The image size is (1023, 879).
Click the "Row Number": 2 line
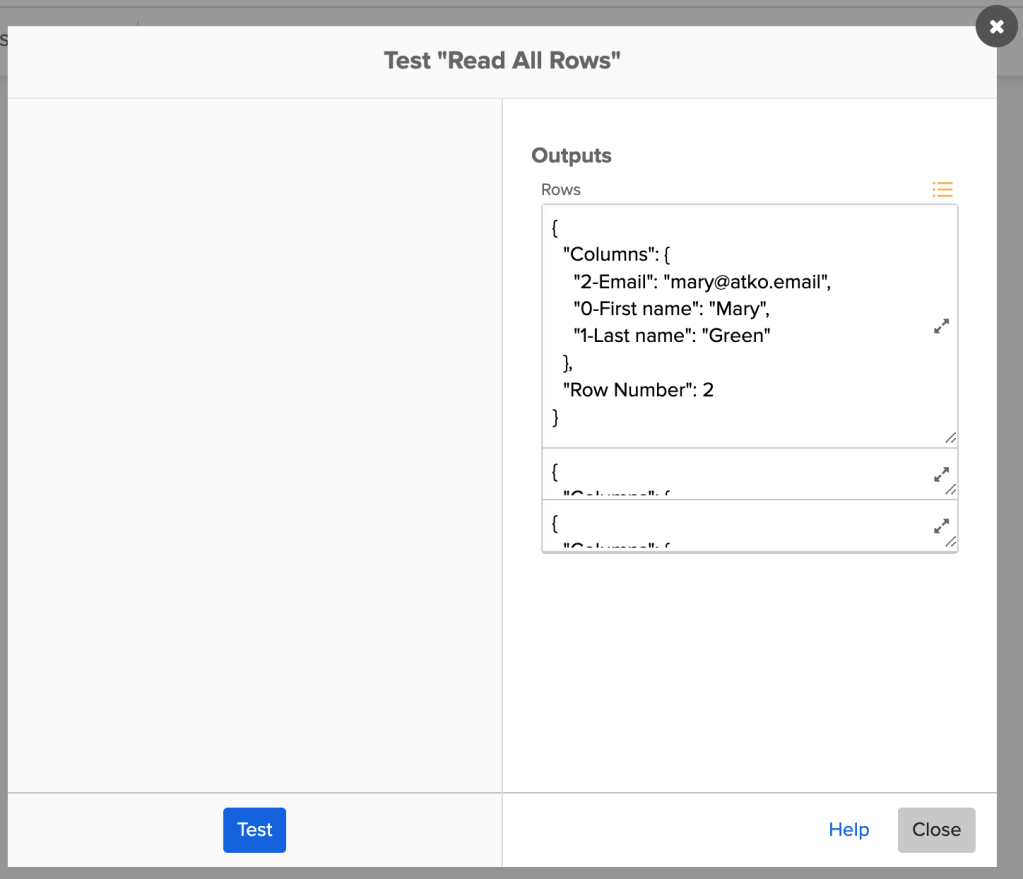pos(638,390)
